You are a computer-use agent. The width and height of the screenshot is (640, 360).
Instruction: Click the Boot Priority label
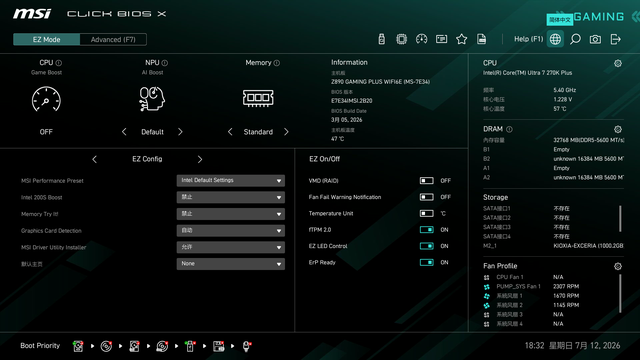tap(40, 346)
